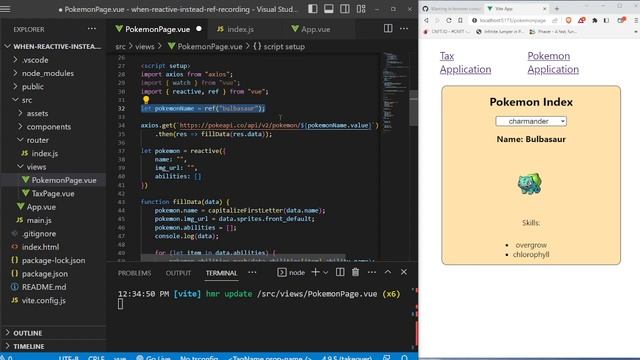
Task: Open TaxPage.vue in the explorer
Action: click(53, 193)
